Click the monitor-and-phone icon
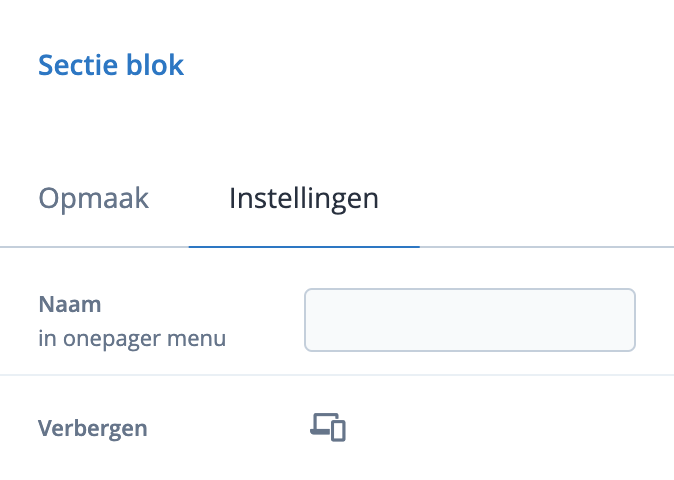Viewport: 674px width, 480px height. 327,428
